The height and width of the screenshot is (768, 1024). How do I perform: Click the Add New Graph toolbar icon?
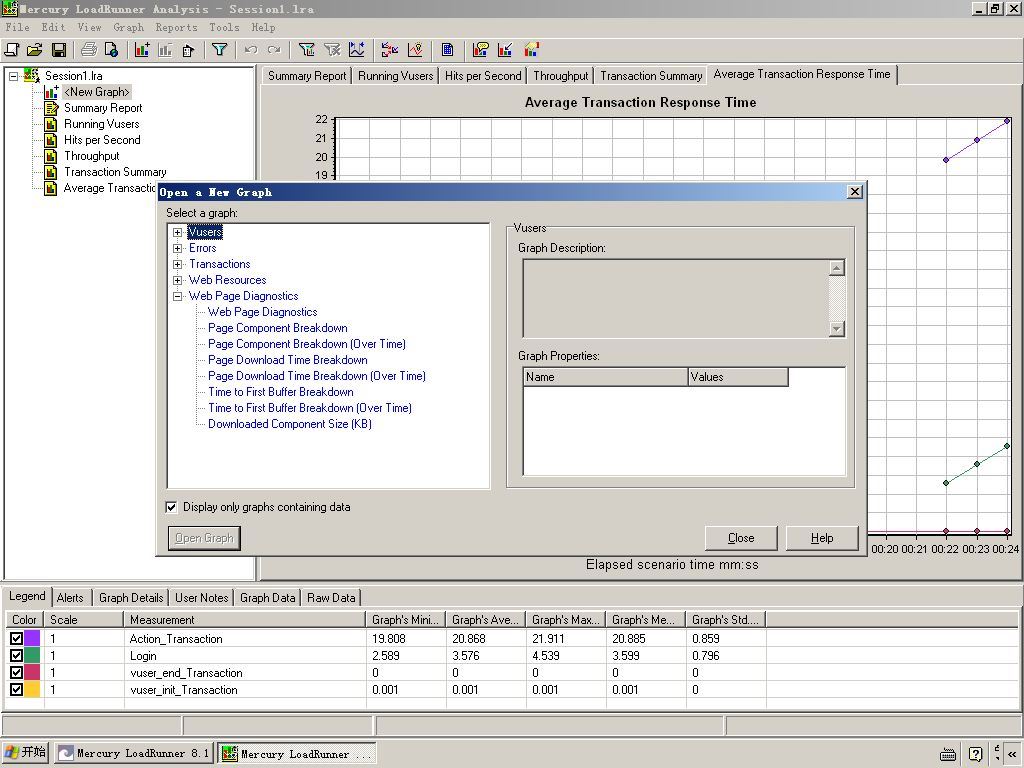coord(142,50)
